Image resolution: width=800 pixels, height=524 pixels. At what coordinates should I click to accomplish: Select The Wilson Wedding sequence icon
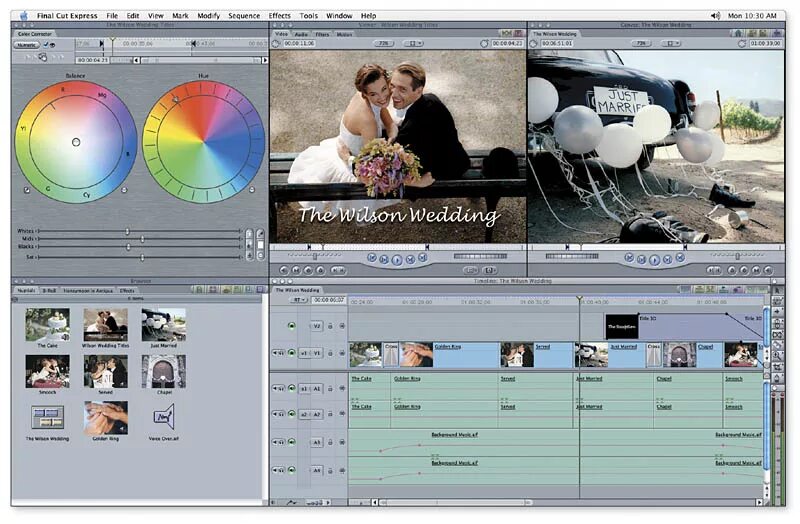tap(47, 417)
